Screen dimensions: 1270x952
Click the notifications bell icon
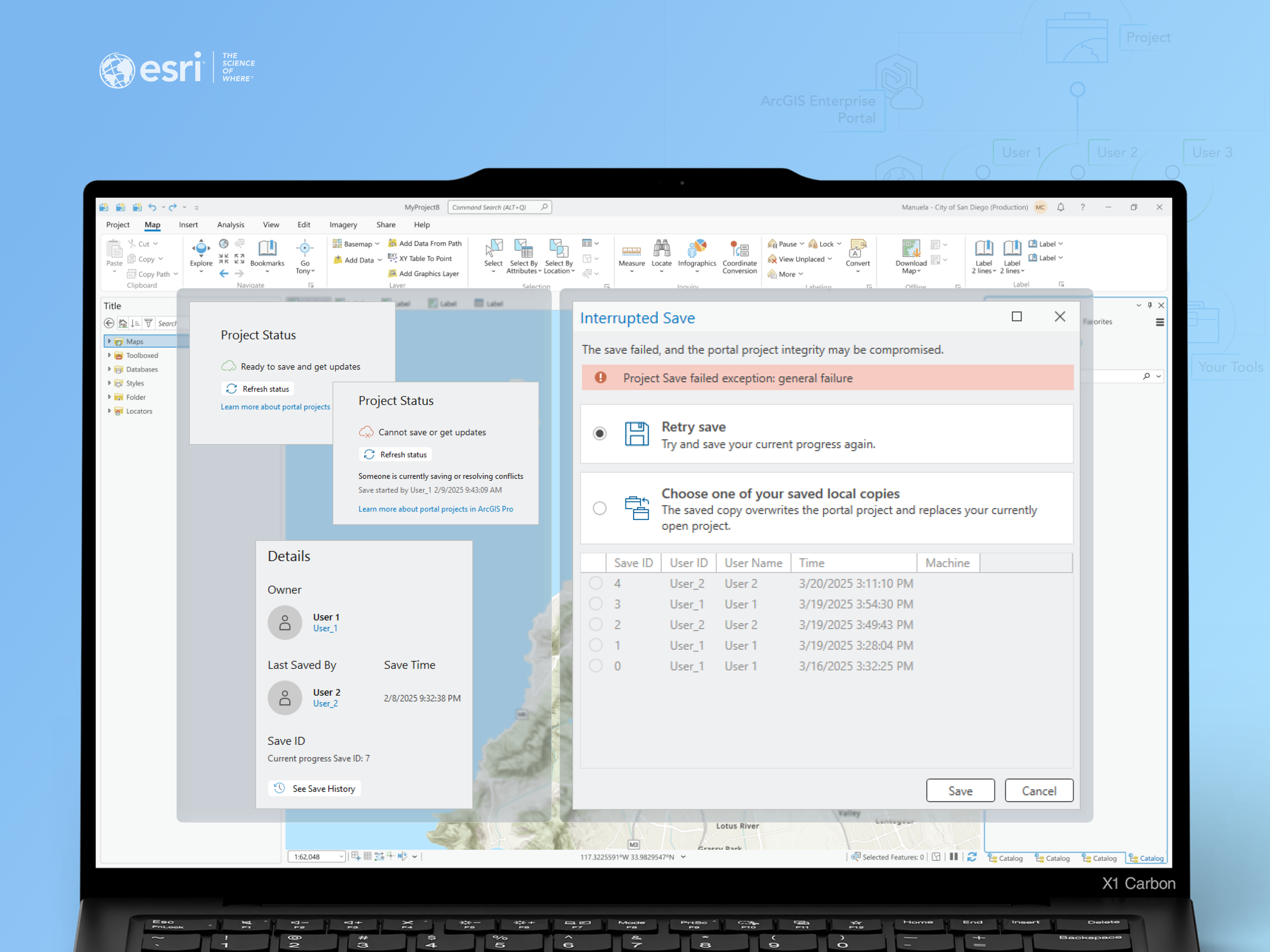[x=1060, y=207]
